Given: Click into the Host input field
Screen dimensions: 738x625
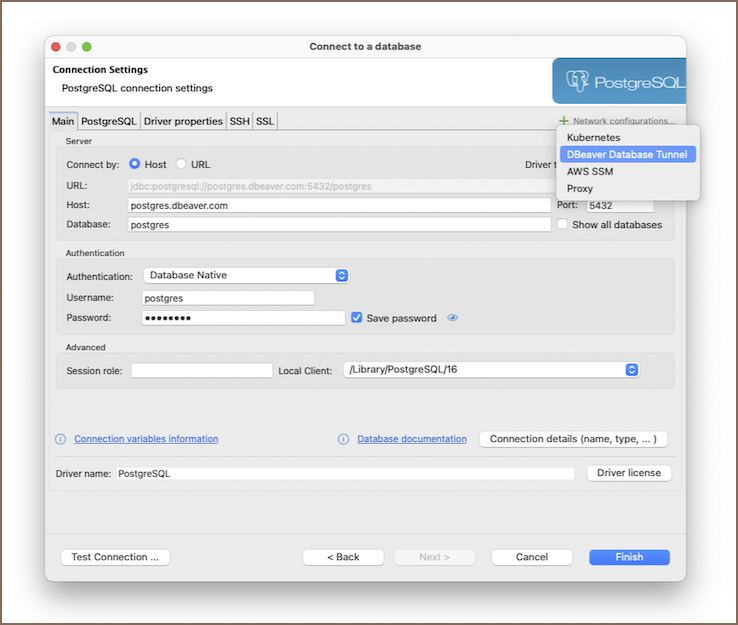Looking at the screenshot, I should 340,205.
